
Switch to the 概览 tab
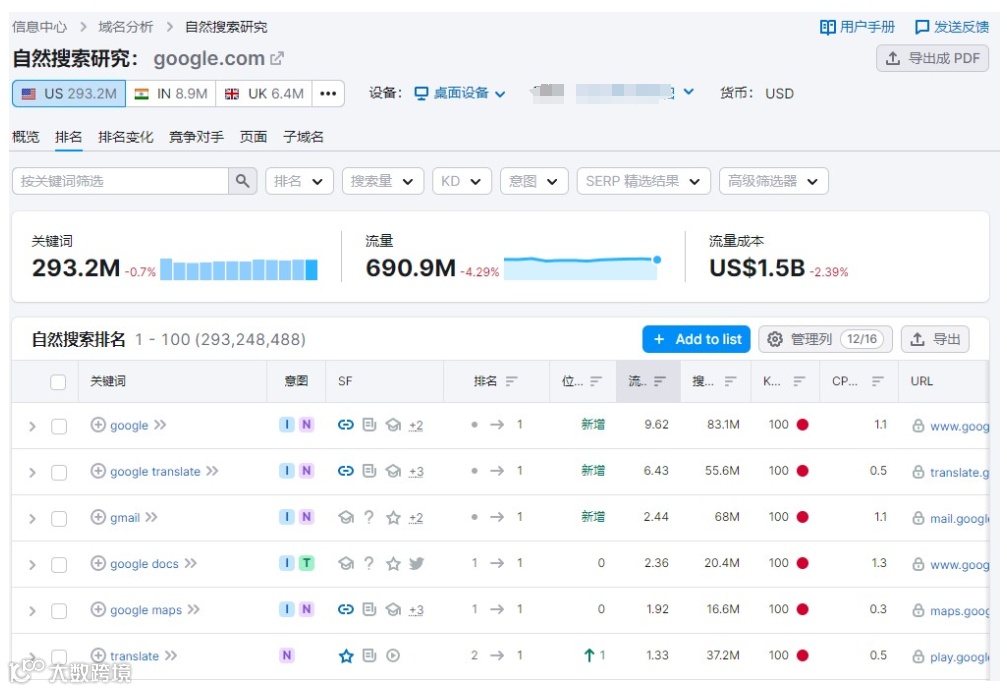coord(26,137)
